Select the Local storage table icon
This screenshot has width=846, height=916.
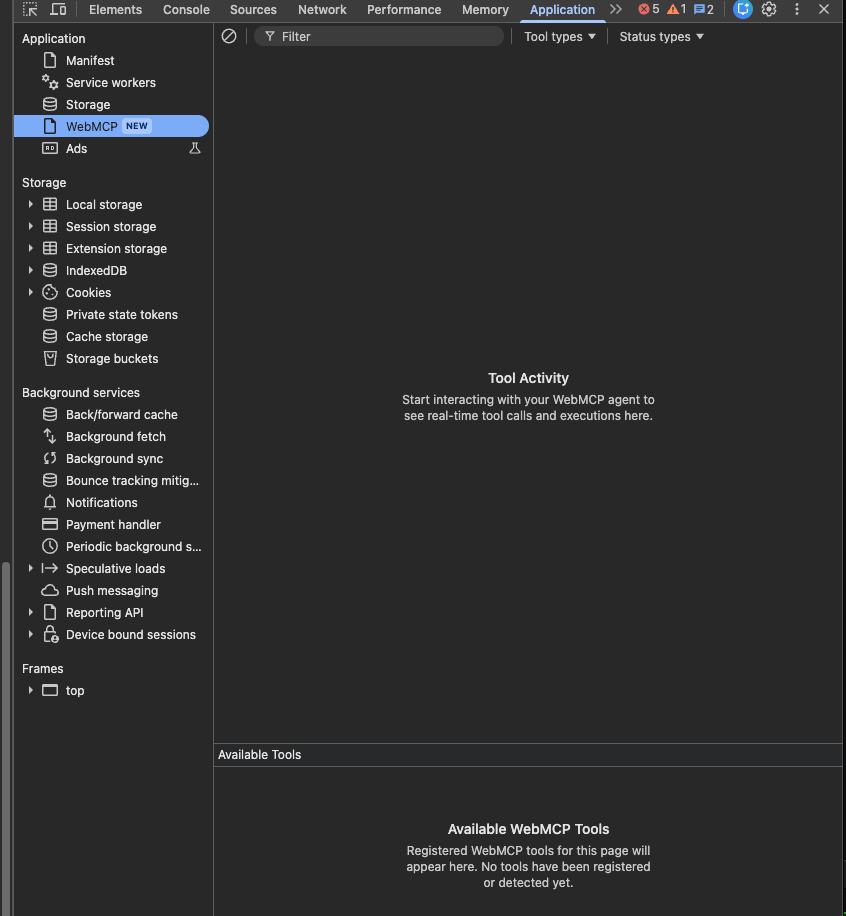(x=50, y=204)
